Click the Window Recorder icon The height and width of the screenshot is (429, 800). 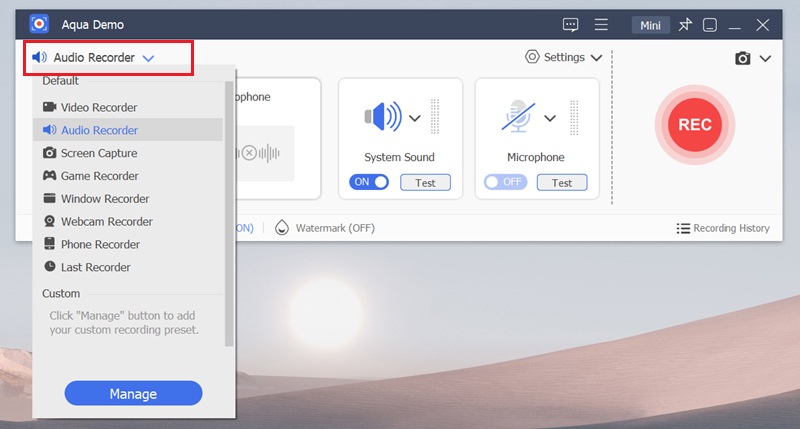[x=49, y=198]
